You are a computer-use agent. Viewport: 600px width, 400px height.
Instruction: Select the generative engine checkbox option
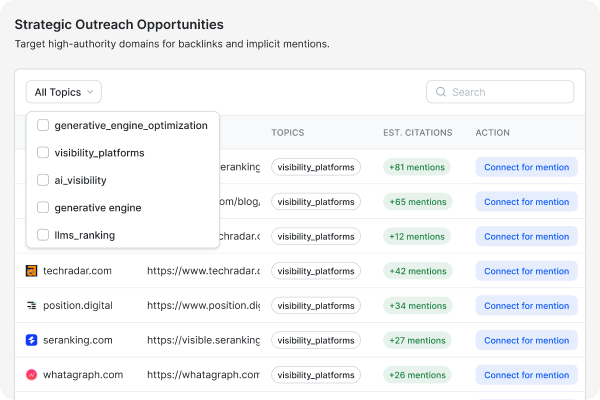point(43,207)
